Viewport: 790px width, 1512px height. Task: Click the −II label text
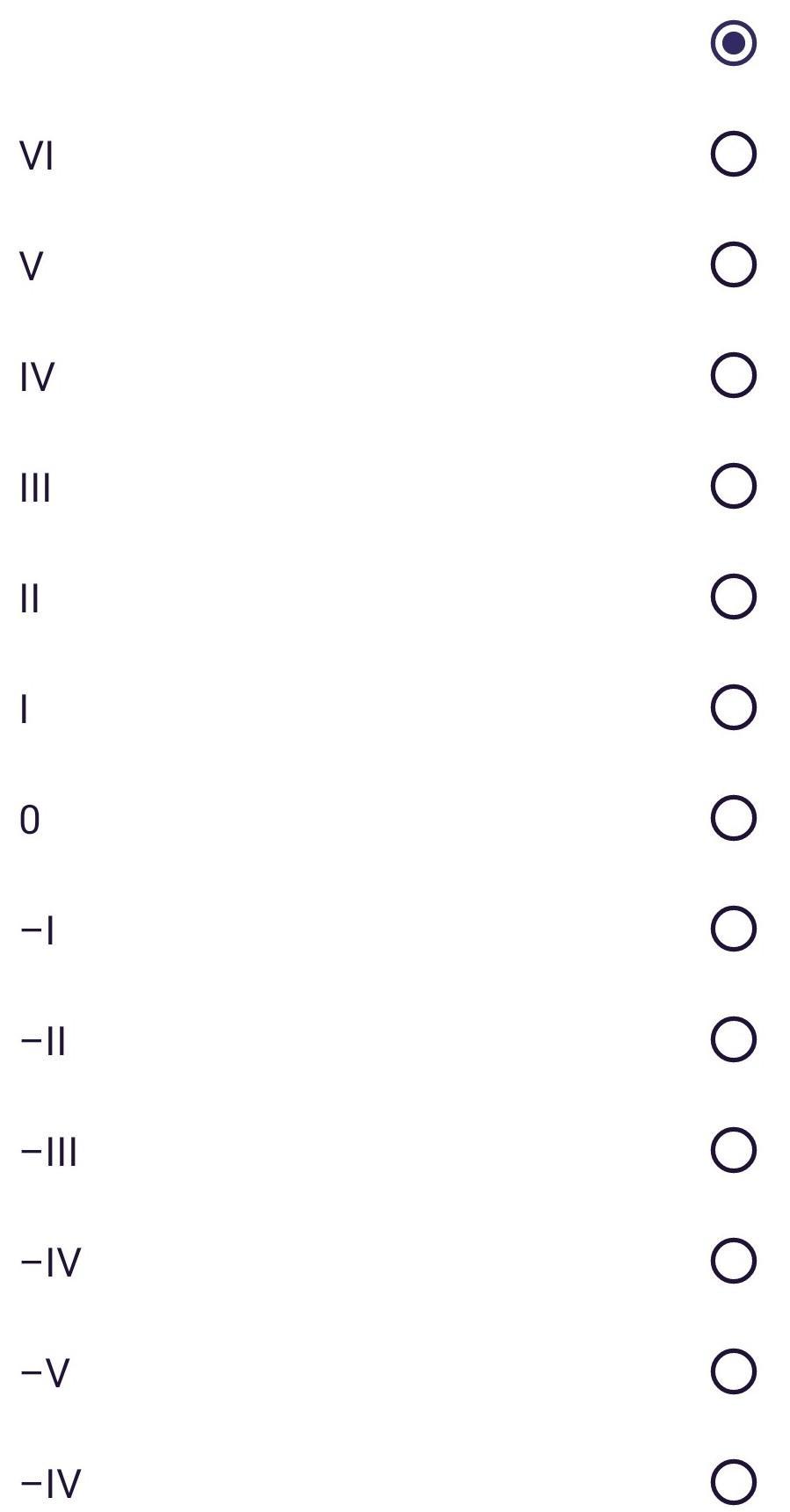pyautogui.click(x=43, y=1042)
